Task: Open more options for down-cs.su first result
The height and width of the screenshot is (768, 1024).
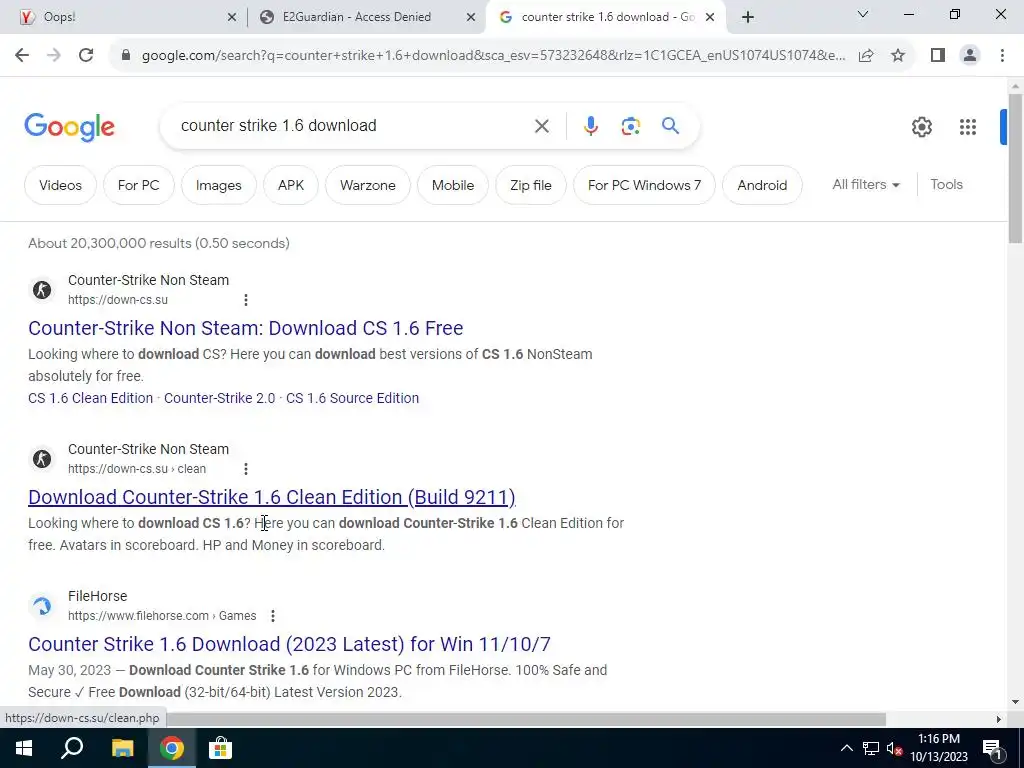Action: pos(246,300)
